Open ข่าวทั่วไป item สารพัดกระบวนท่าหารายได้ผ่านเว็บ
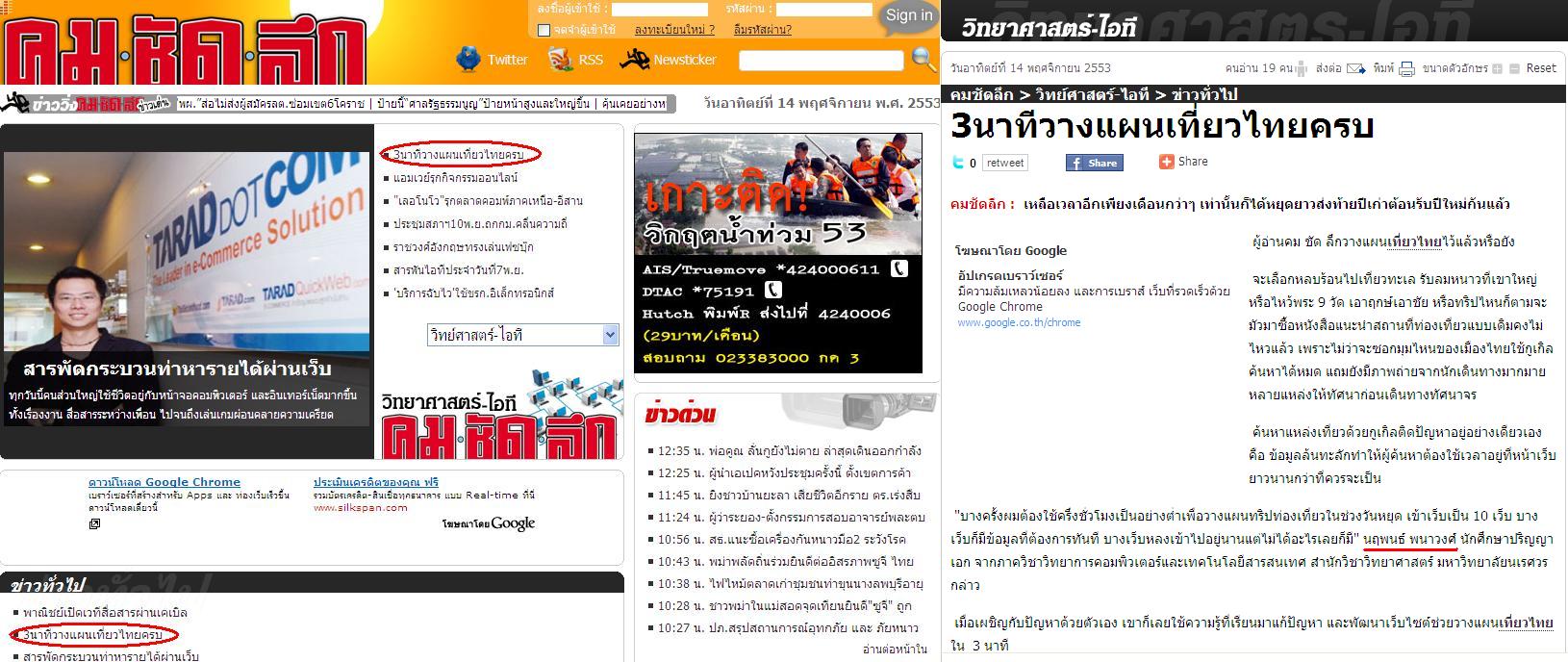Screen dimensions: 1568x662 pyautogui.click(x=111, y=655)
